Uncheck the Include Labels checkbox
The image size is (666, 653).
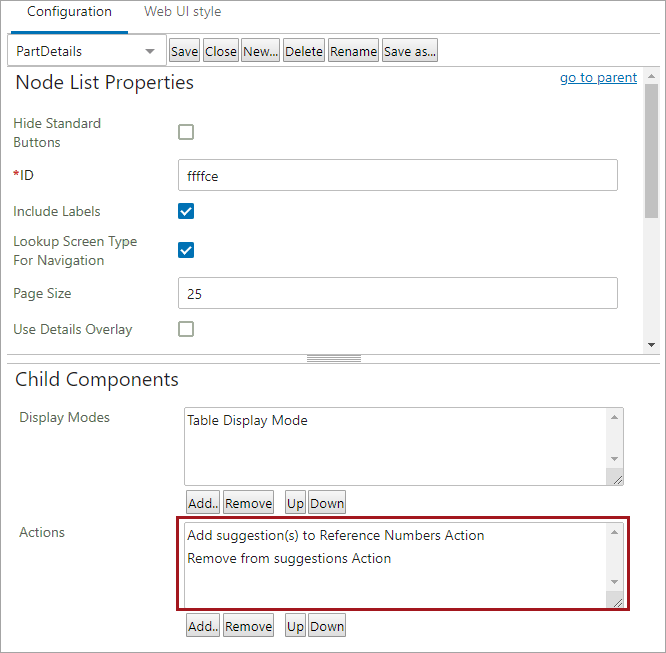(186, 211)
